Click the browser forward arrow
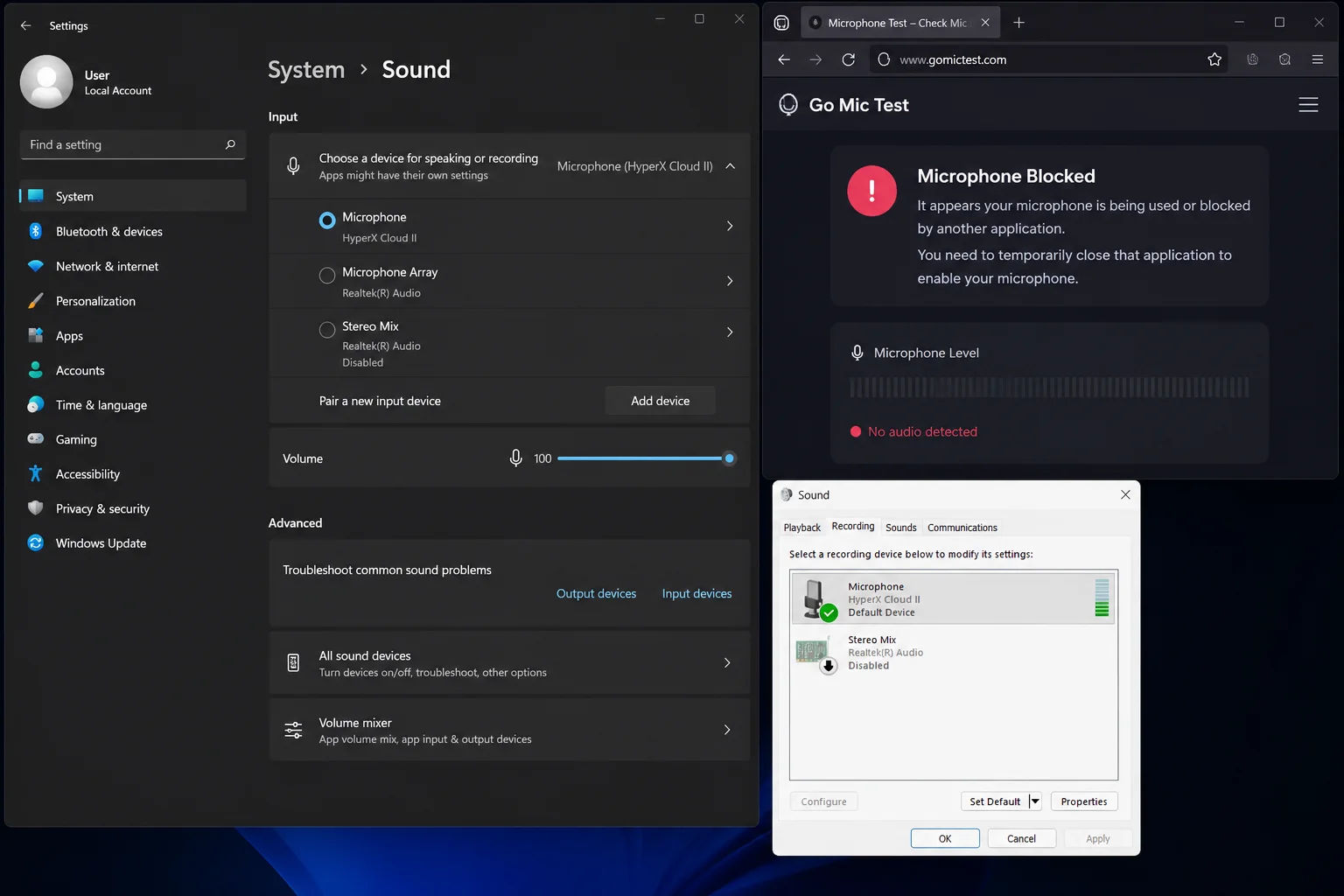 pos(815,59)
